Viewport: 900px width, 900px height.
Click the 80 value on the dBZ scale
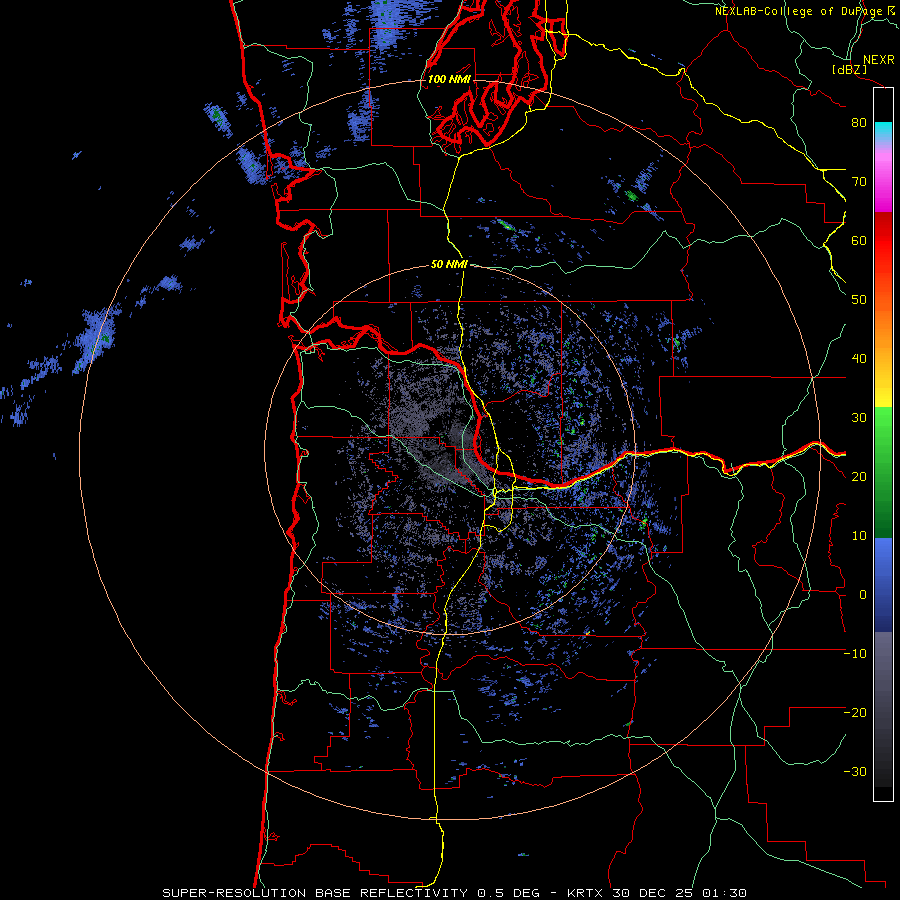point(859,123)
